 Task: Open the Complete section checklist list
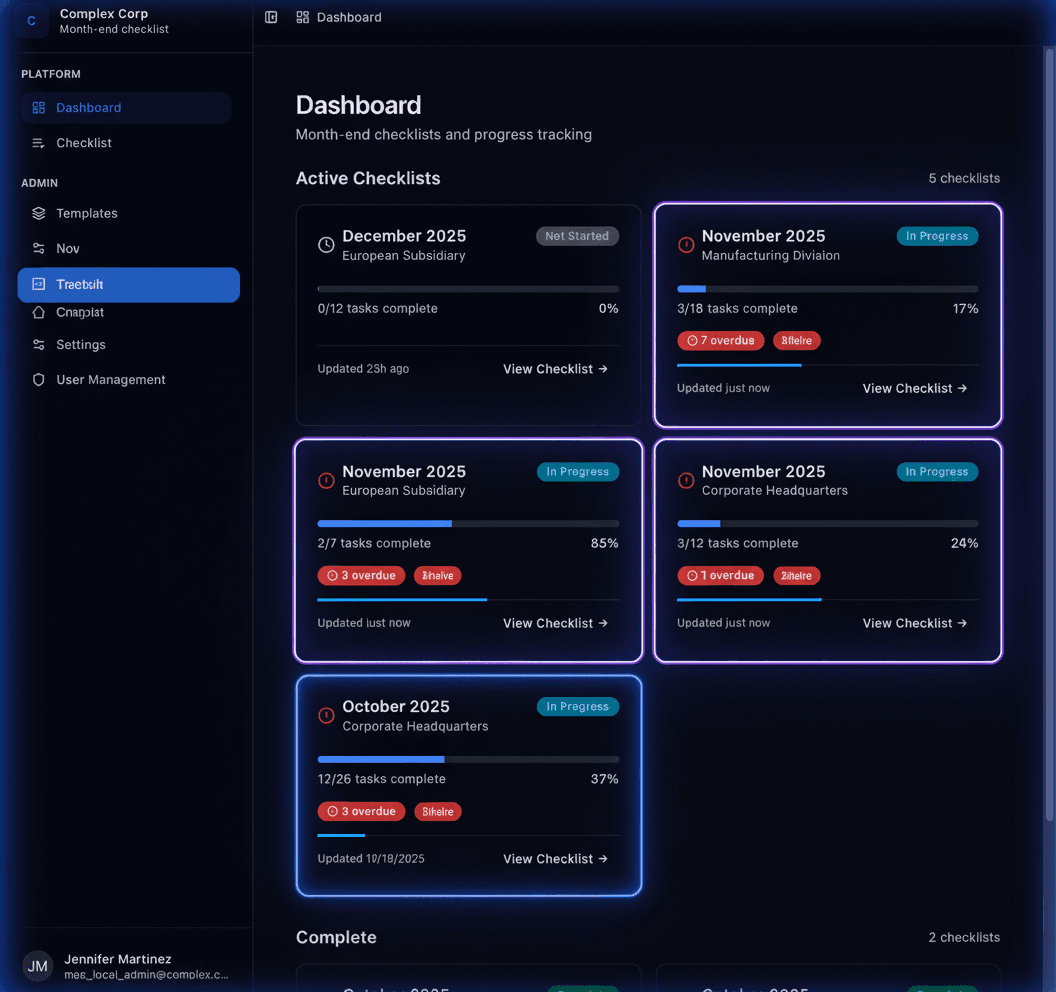coord(335,937)
